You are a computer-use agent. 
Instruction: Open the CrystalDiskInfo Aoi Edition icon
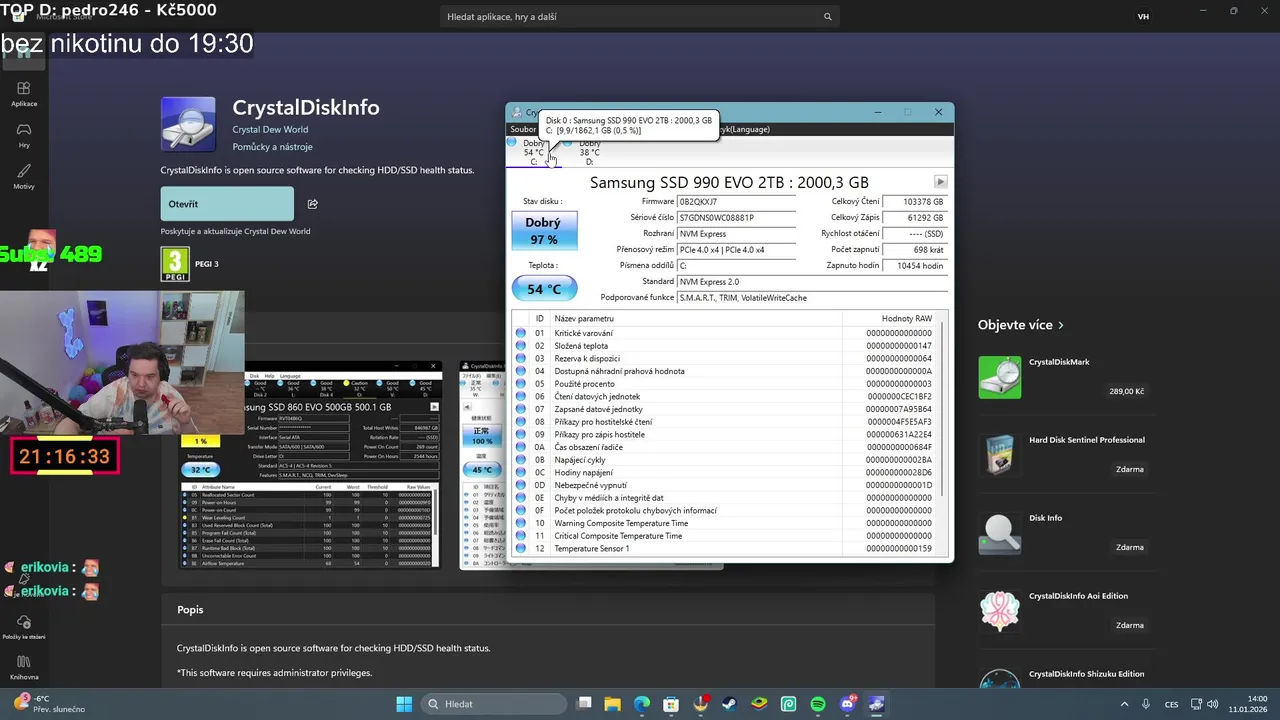point(1000,611)
